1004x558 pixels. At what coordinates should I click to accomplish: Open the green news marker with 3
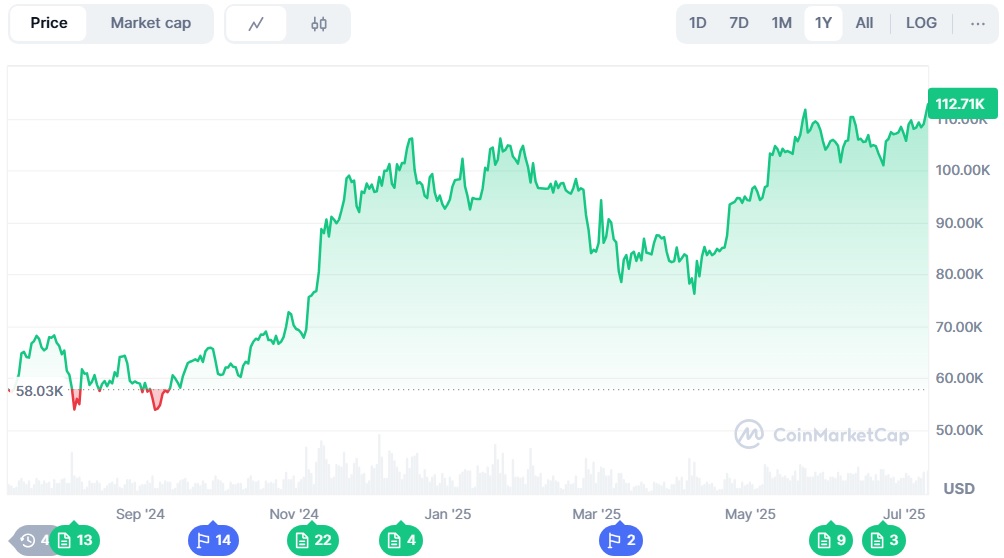pyautogui.click(x=886, y=541)
